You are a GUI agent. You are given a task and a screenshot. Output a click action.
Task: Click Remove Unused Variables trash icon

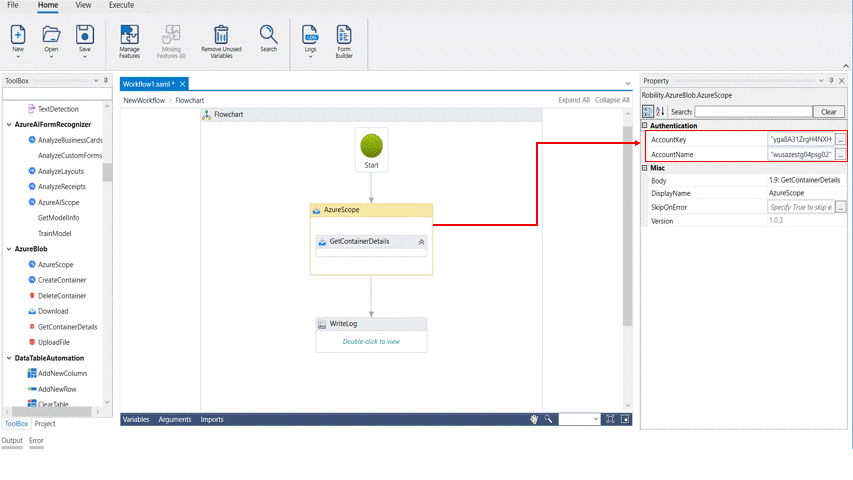(x=221, y=35)
